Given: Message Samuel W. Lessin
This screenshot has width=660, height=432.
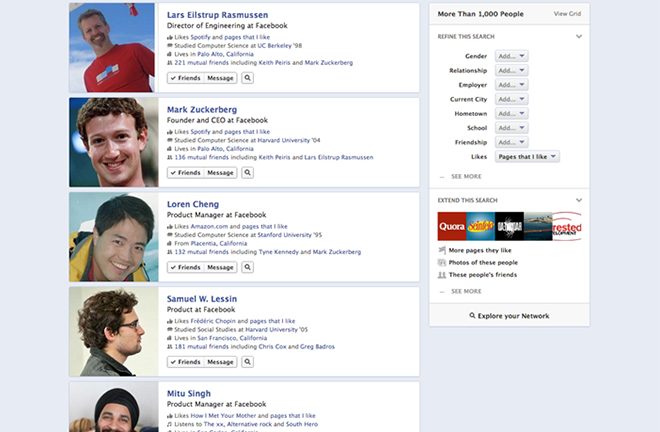Looking at the screenshot, I should point(220,362).
